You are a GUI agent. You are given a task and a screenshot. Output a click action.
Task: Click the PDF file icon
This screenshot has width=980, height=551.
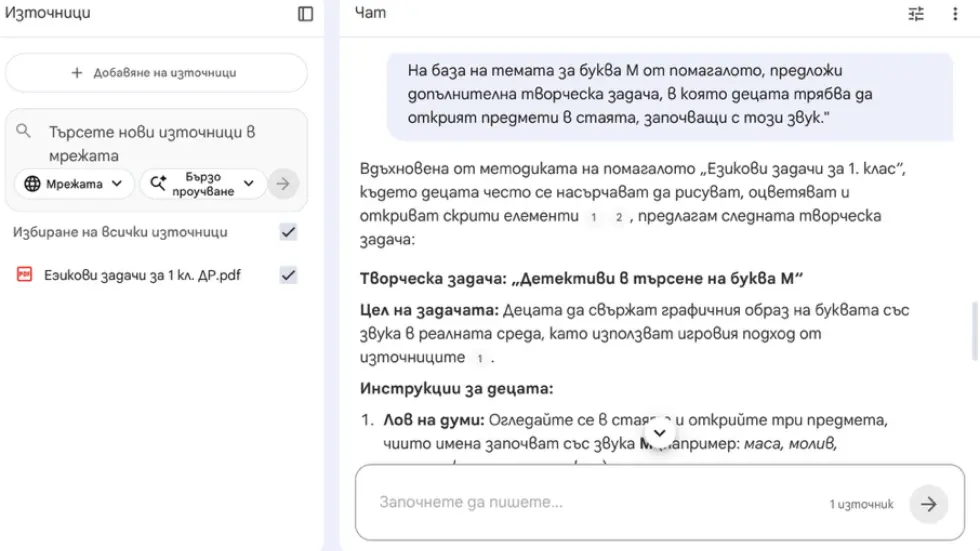(x=25, y=275)
